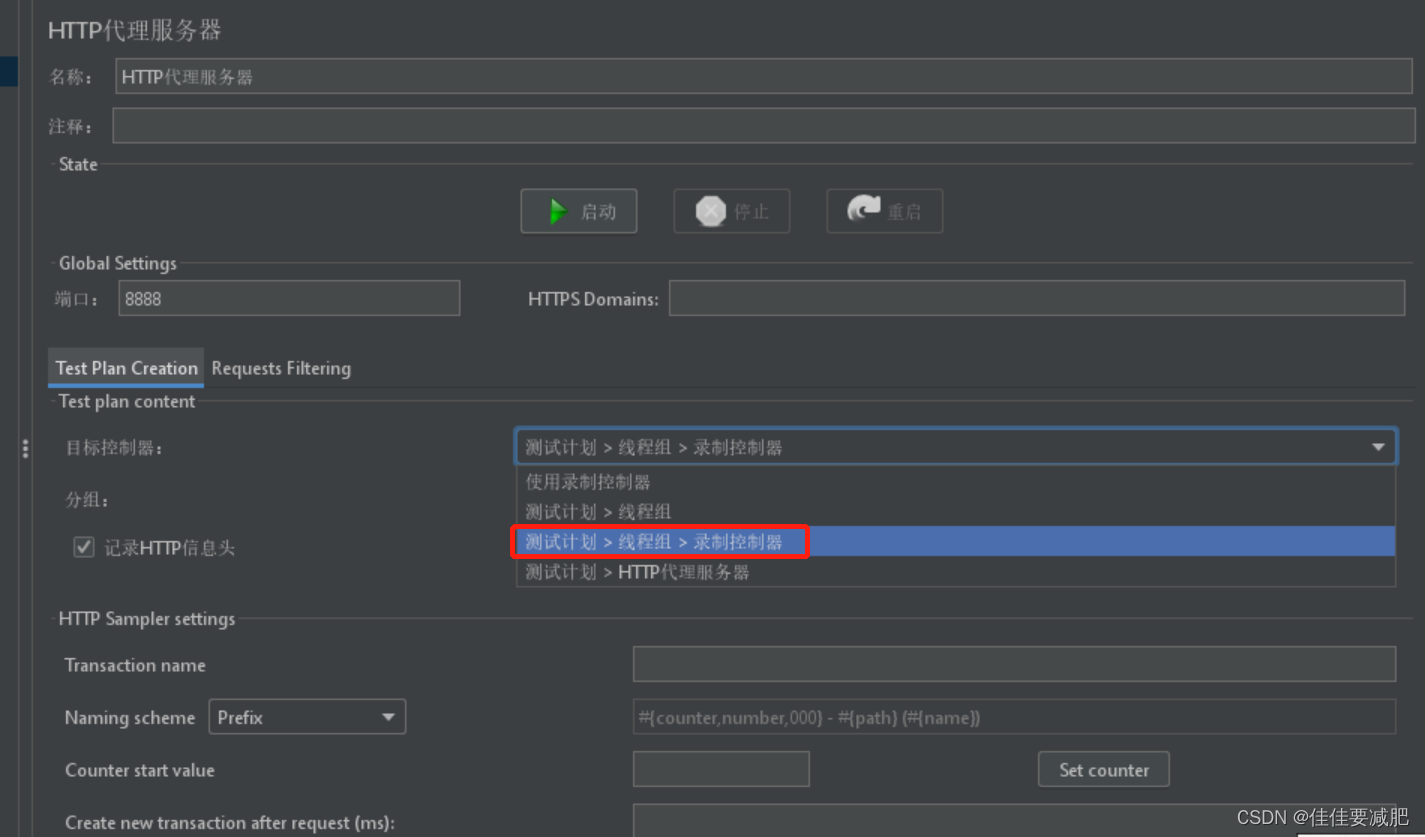
Task: Click the vertical three-dot panel divider handle
Action: 25,449
